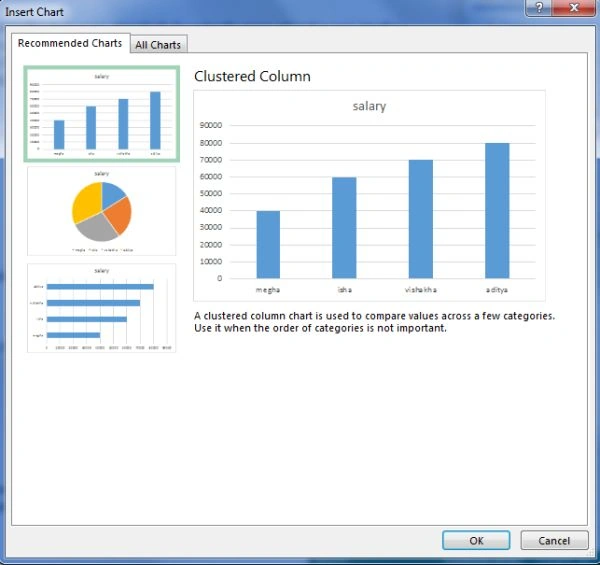Click the 'aditya' axis label
Image resolution: width=600 pixels, height=565 pixels.
click(x=497, y=290)
